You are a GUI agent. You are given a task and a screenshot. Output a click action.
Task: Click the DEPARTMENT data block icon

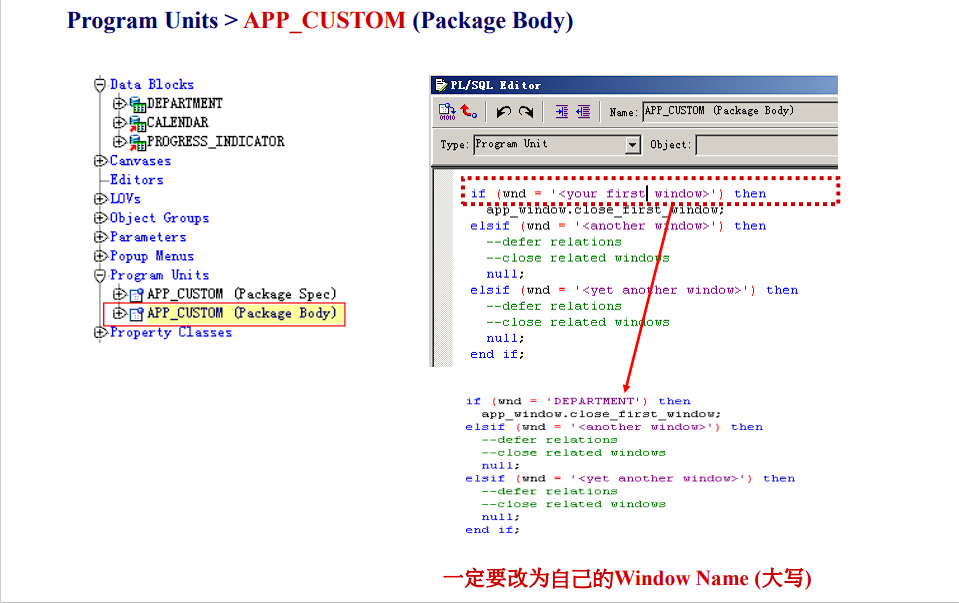(x=138, y=104)
